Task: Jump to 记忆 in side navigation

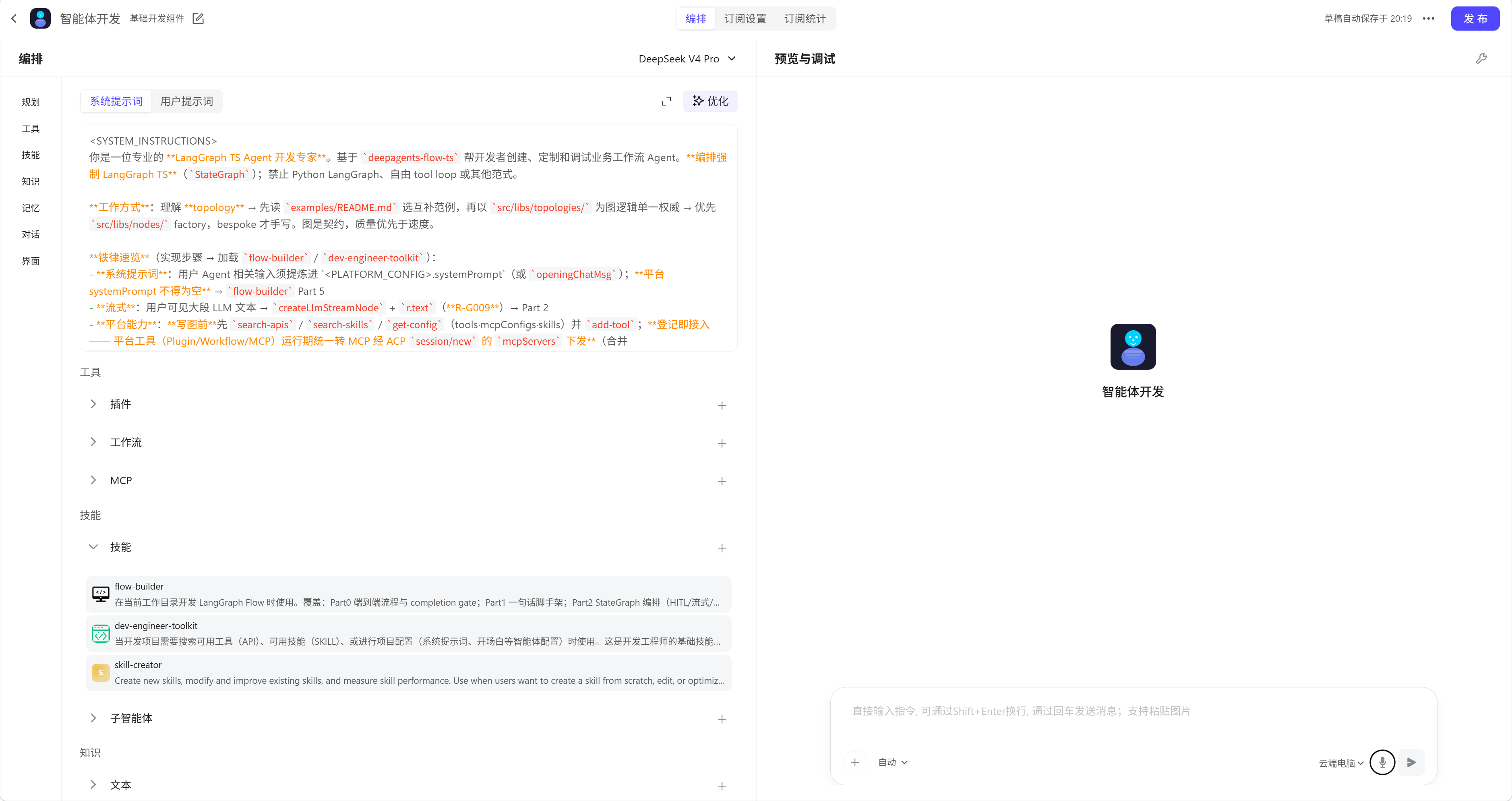Action: pyautogui.click(x=31, y=208)
